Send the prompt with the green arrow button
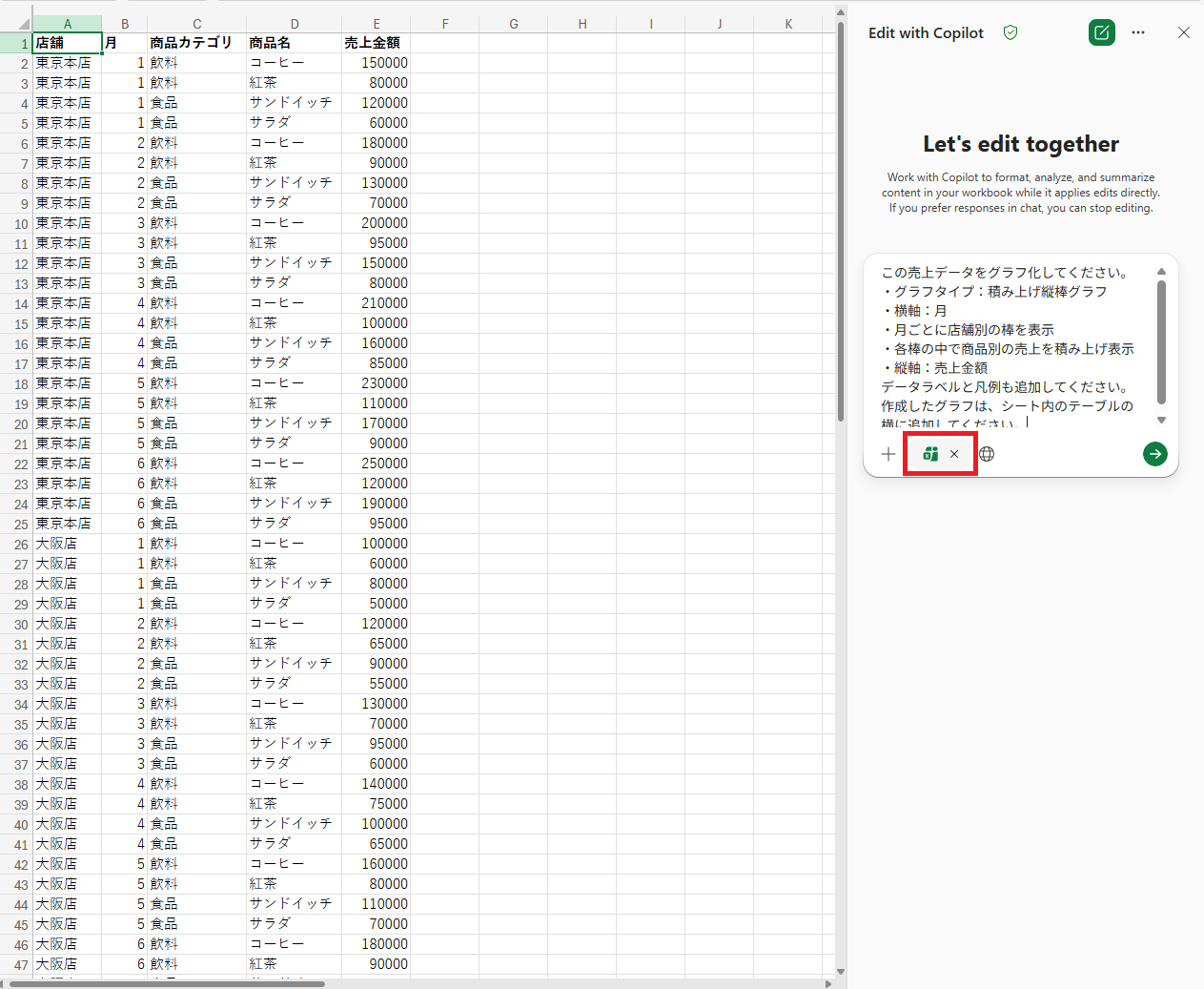Image resolution: width=1204 pixels, height=989 pixels. (1154, 454)
